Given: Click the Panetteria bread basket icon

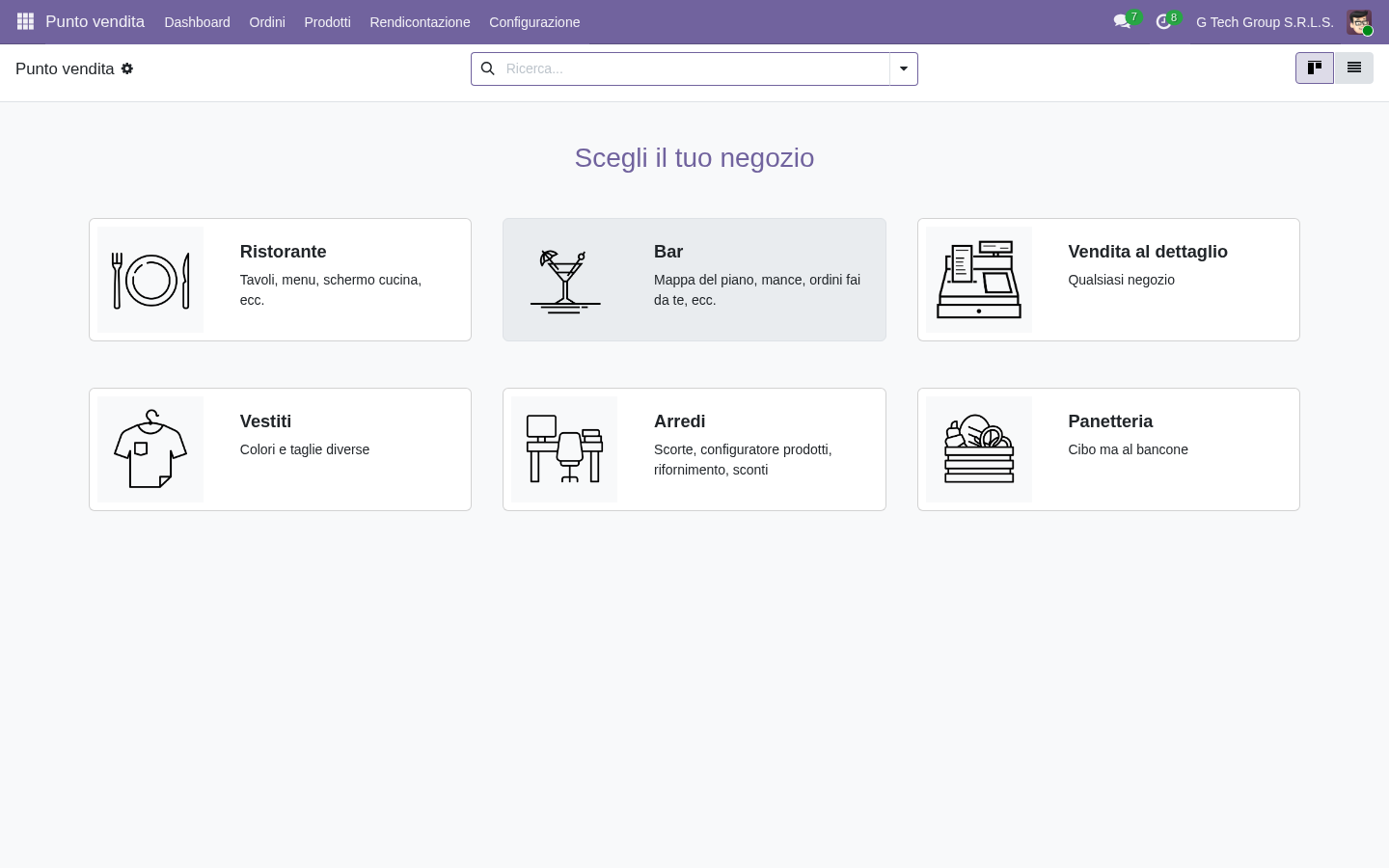Looking at the screenshot, I should click(979, 449).
